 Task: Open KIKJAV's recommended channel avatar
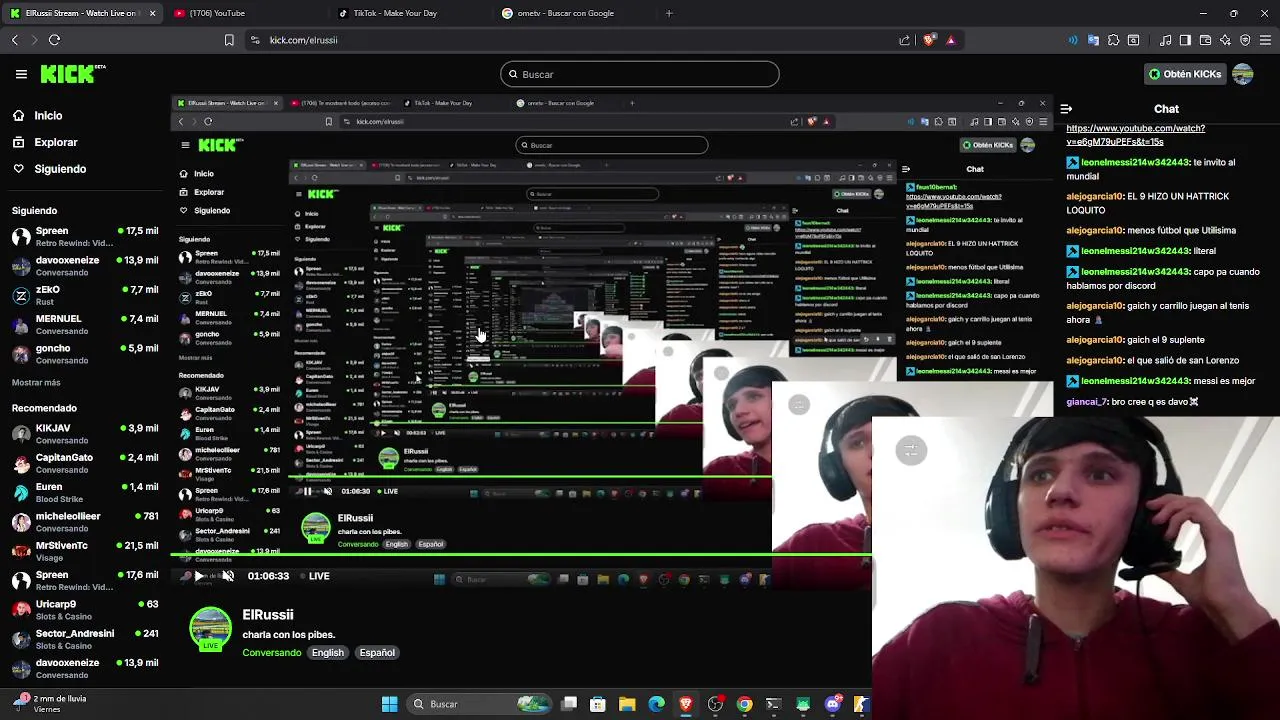[x=21, y=434]
